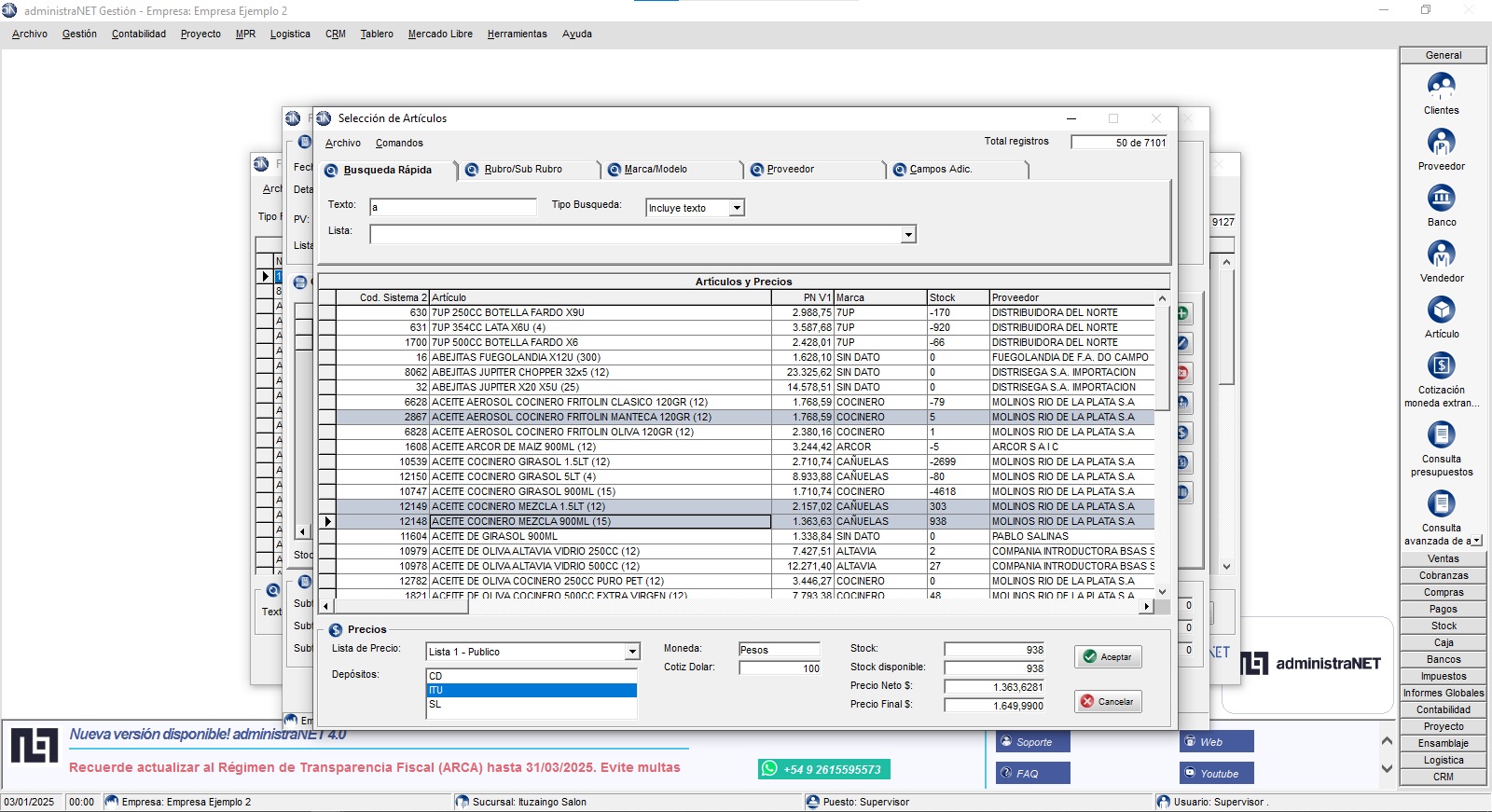Open the Proveedor sidebar icon

click(x=1441, y=143)
